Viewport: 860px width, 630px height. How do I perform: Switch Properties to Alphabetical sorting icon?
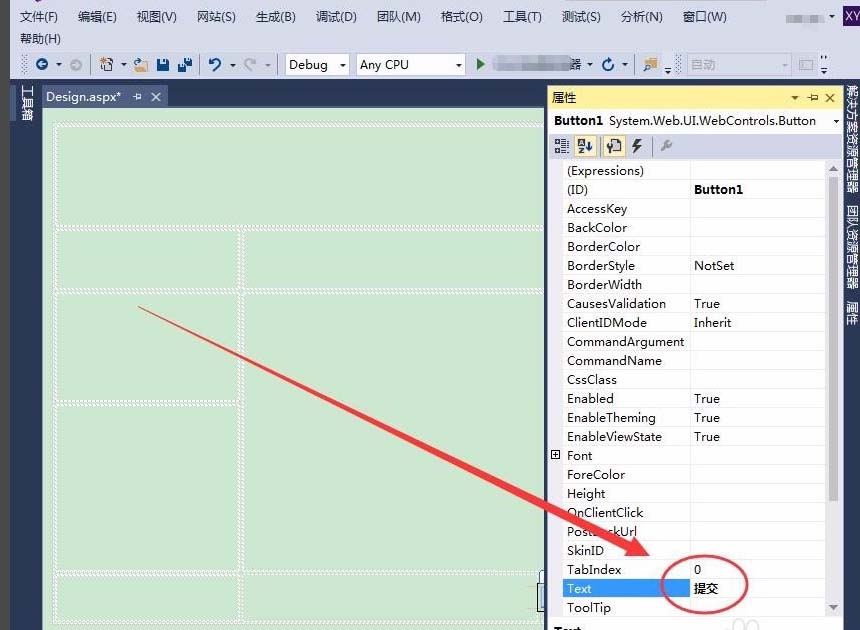tap(585, 146)
